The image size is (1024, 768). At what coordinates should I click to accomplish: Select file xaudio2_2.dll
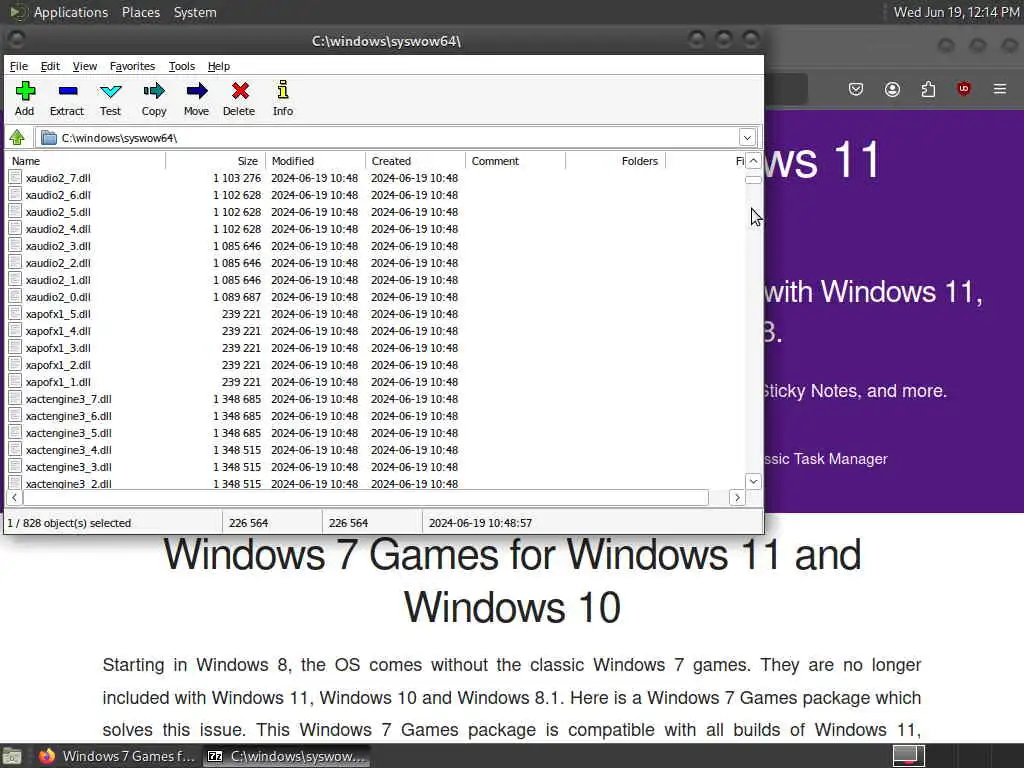pos(58,263)
